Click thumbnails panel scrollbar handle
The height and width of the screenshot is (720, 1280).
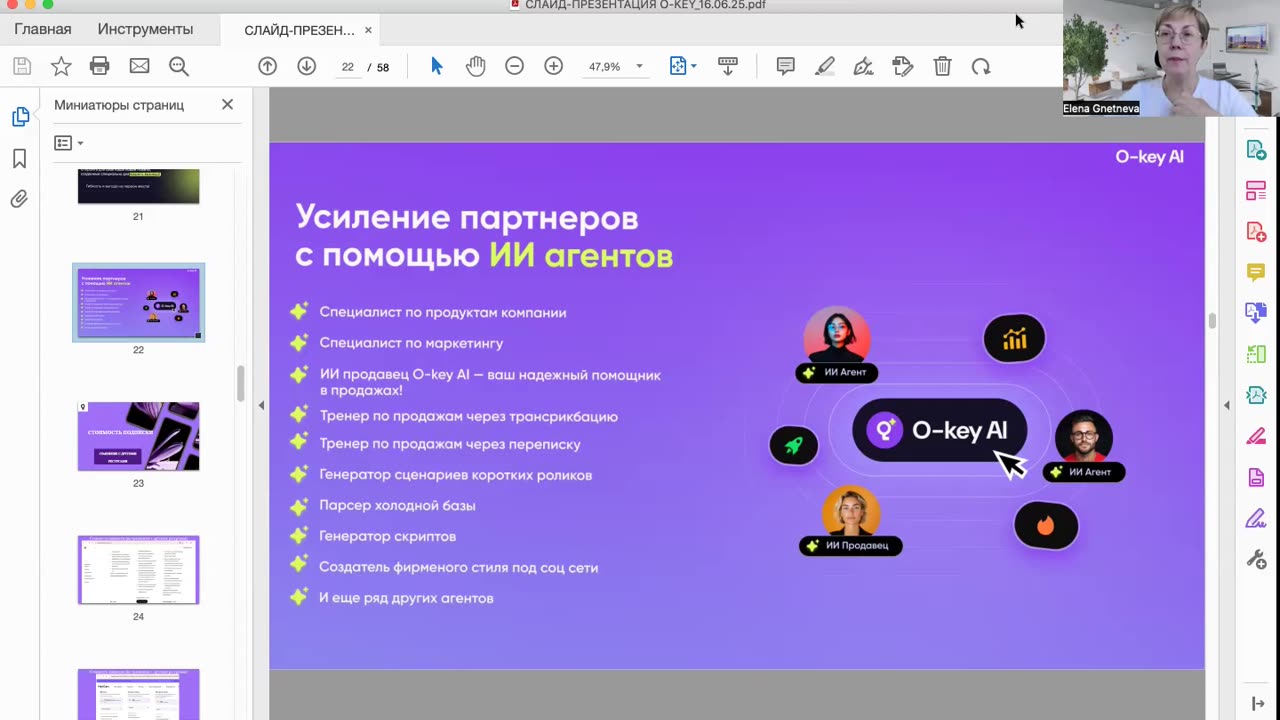click(240, 384)
